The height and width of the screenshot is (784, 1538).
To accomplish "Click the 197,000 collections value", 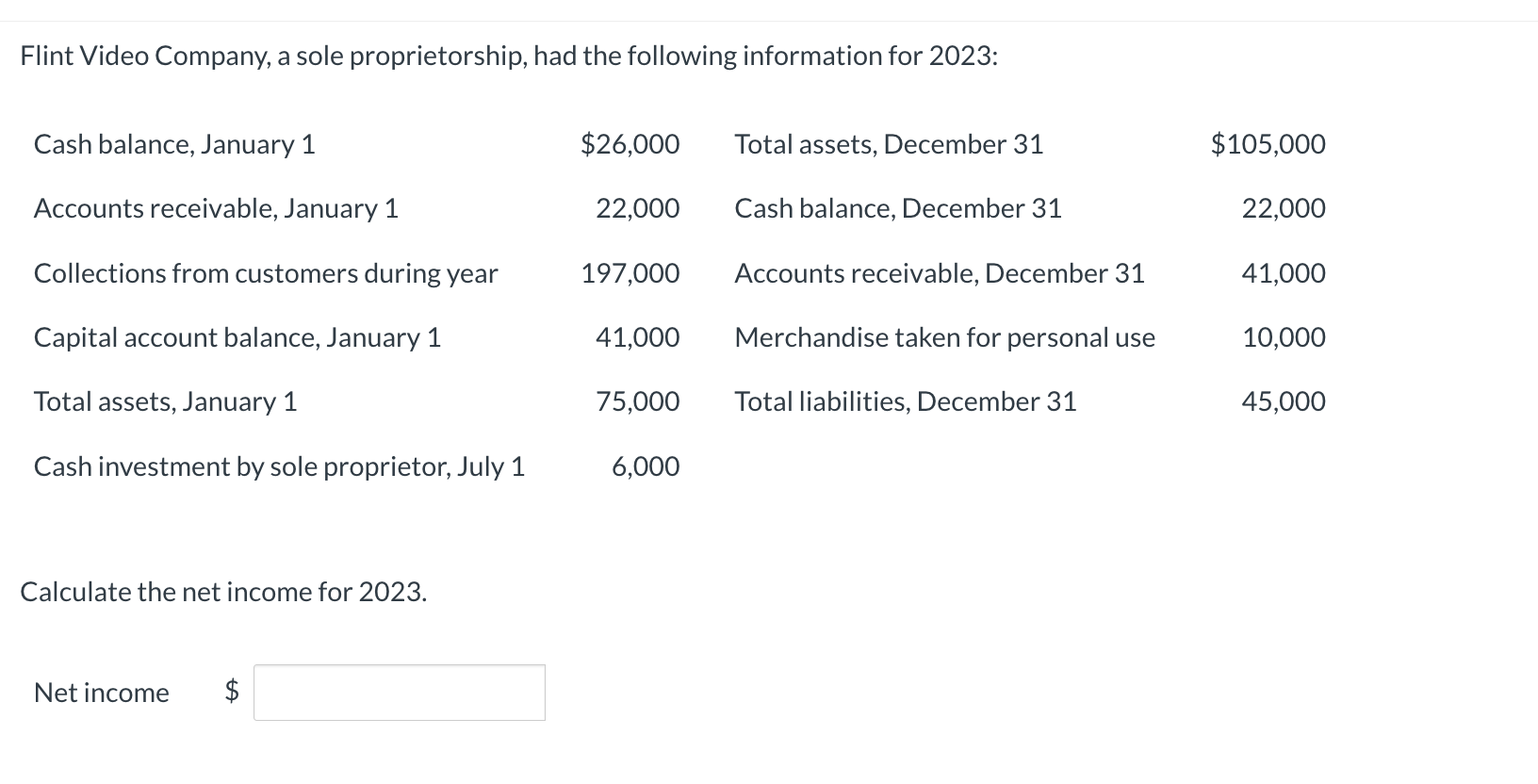I will [630, 273].
